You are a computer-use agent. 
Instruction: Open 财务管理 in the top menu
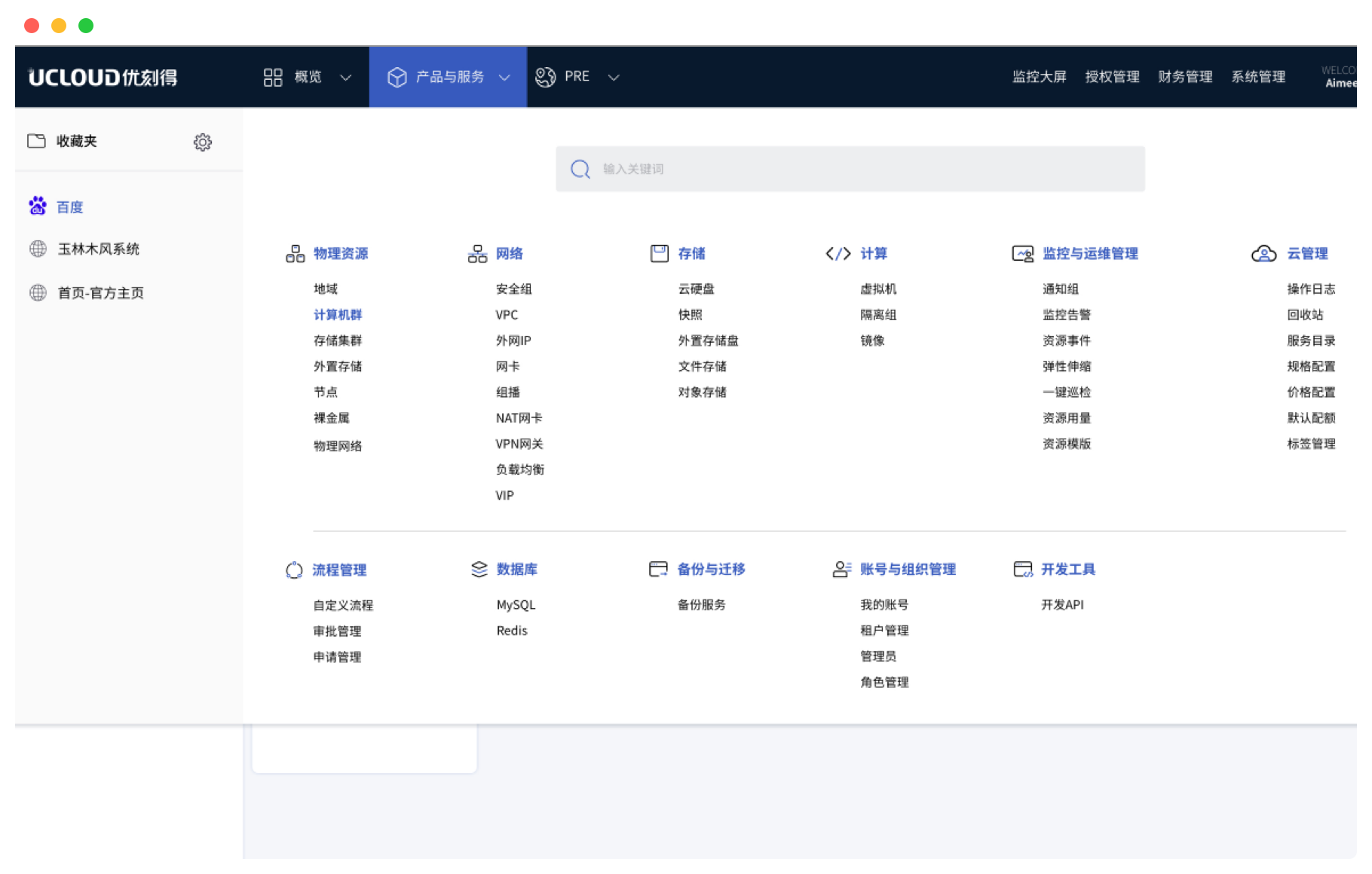1186,76
